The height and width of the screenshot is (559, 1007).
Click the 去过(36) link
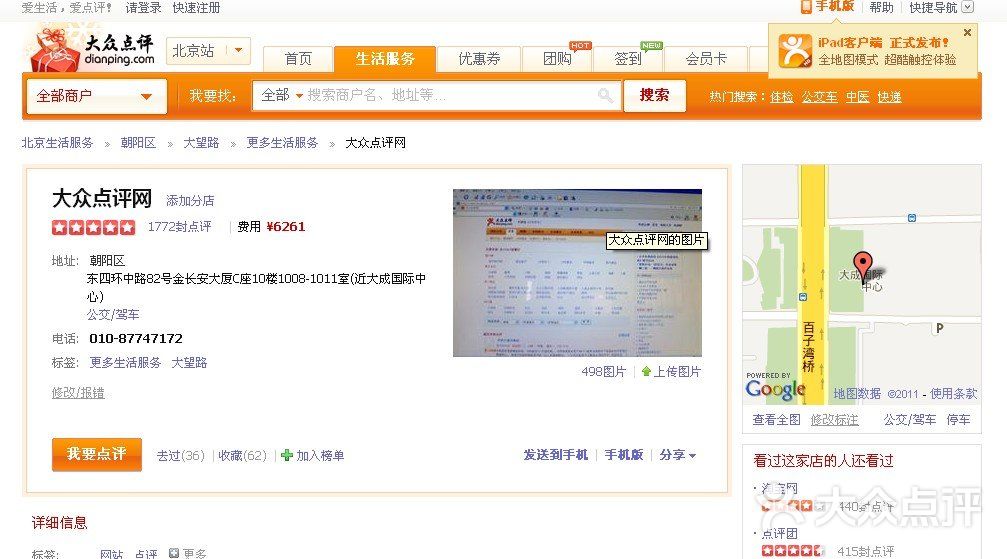point(180,456)
